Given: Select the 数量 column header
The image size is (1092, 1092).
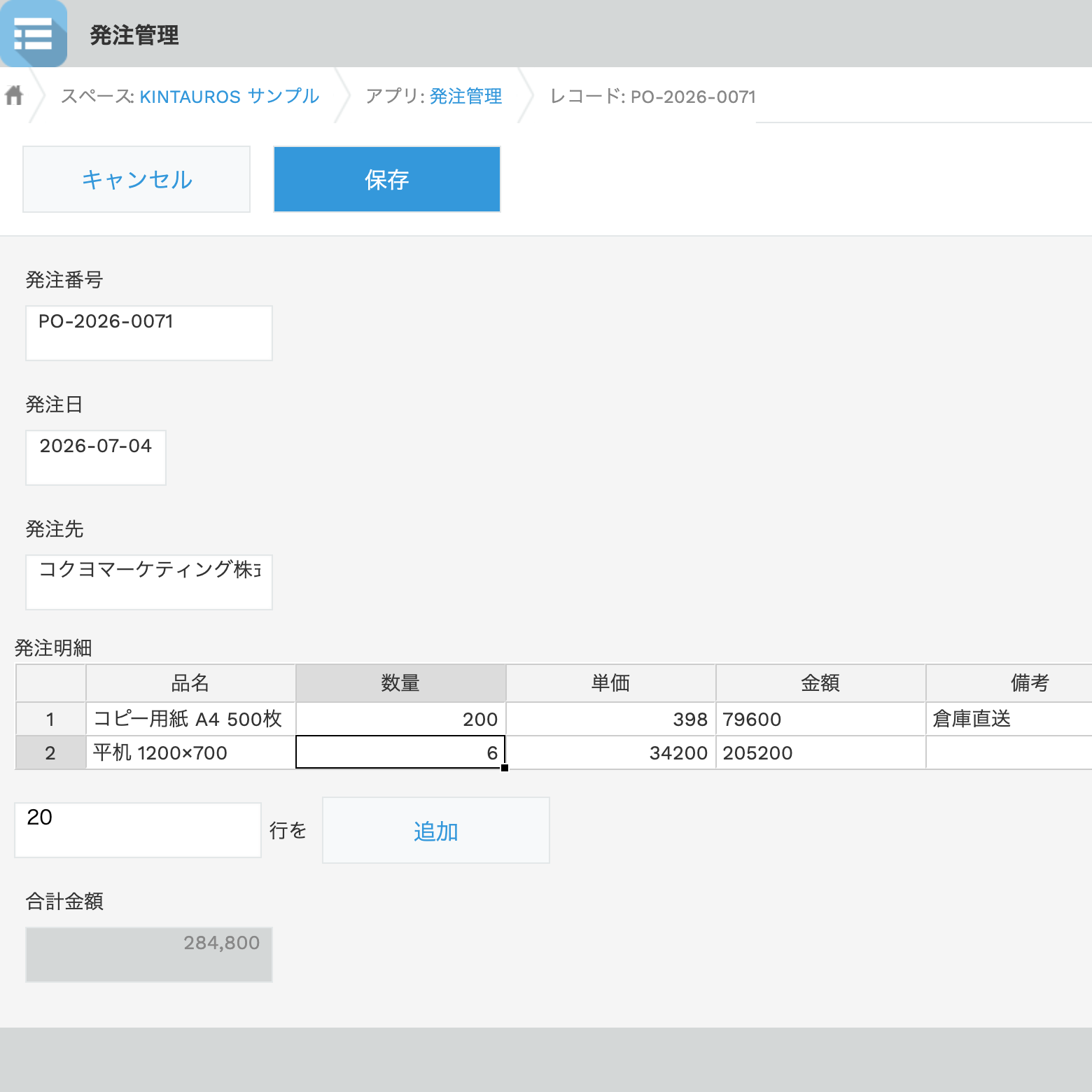Looking at the screenshot, I should [x=400, y=683].
